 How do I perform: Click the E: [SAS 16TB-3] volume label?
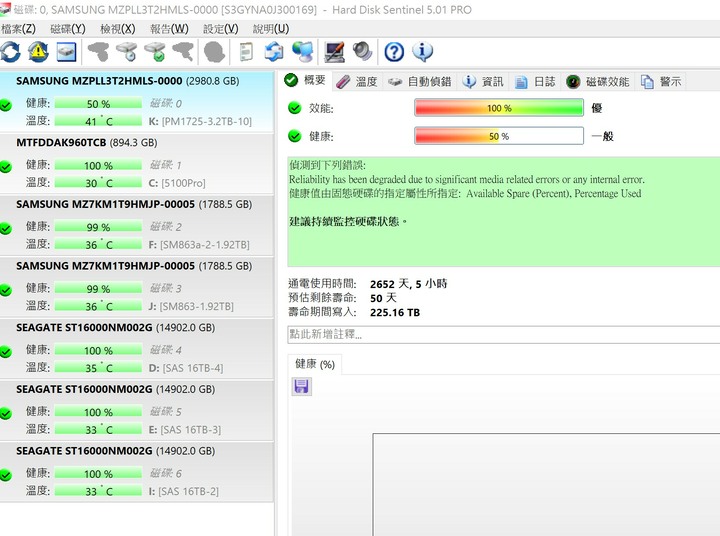pyautogui.click(x=185, y=429)
